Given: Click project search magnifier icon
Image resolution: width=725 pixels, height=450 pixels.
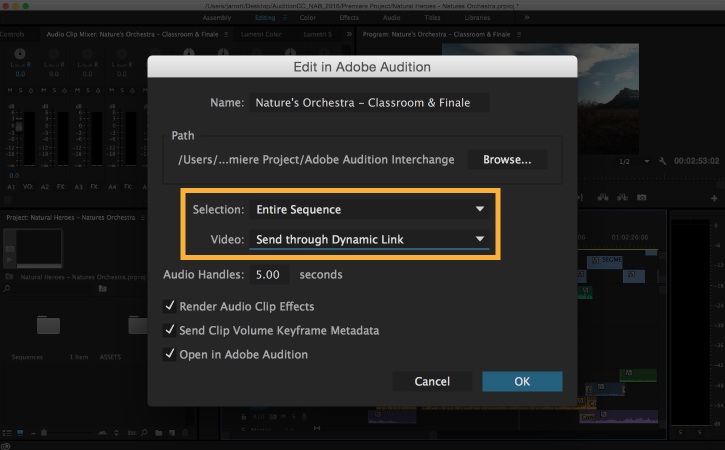Looking at the screenshot, I should point(7,289).
